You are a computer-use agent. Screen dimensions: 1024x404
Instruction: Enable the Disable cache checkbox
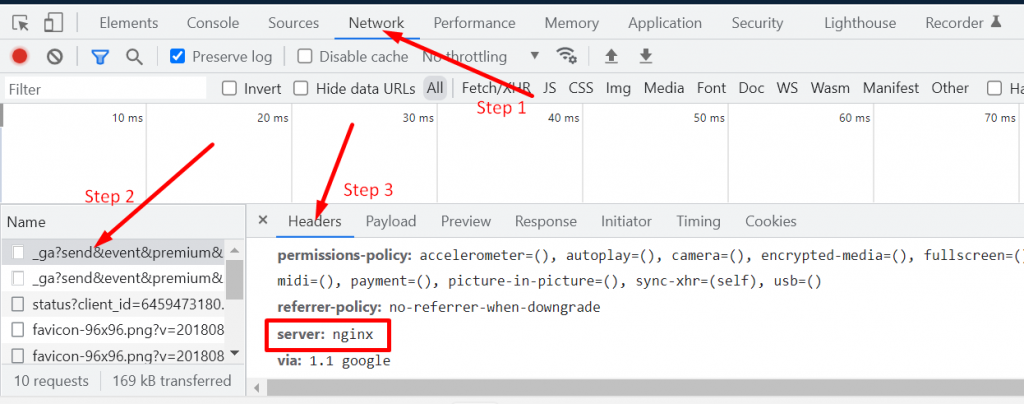306,57
